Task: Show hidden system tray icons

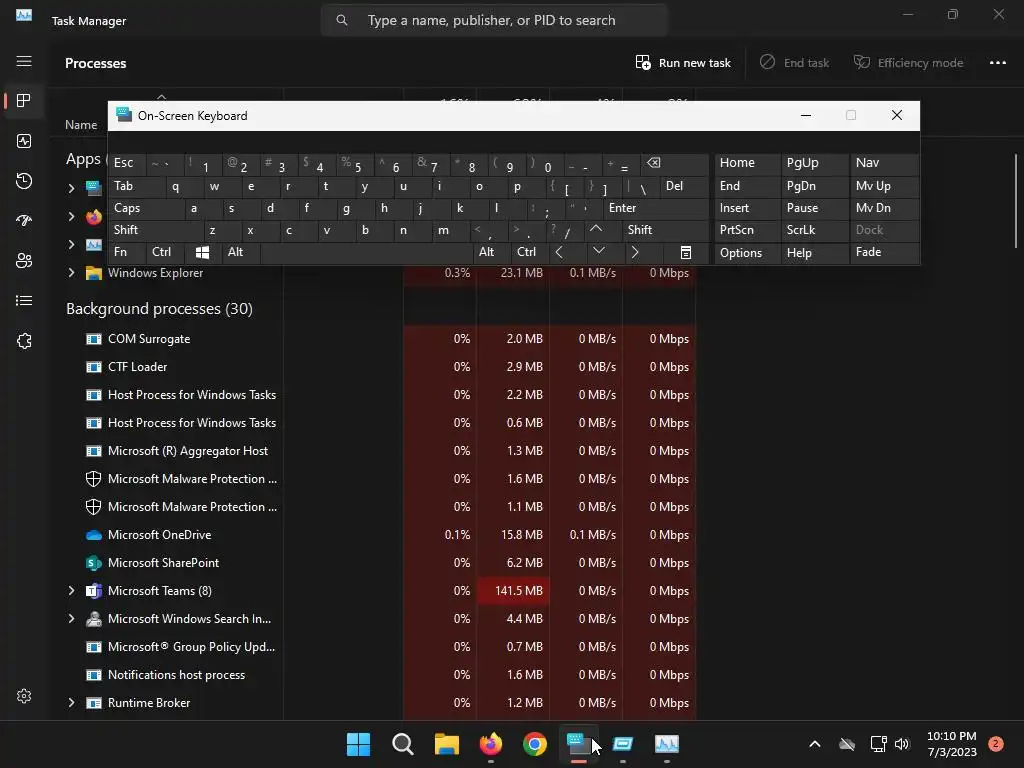Action: pos(814,744)
